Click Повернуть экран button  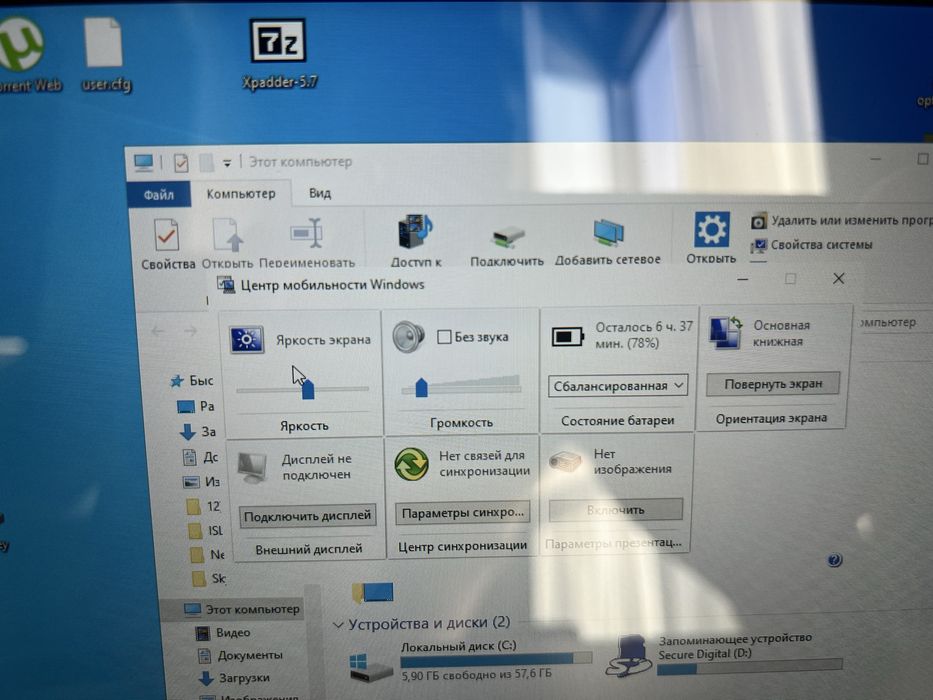click(x=773, y=384)
